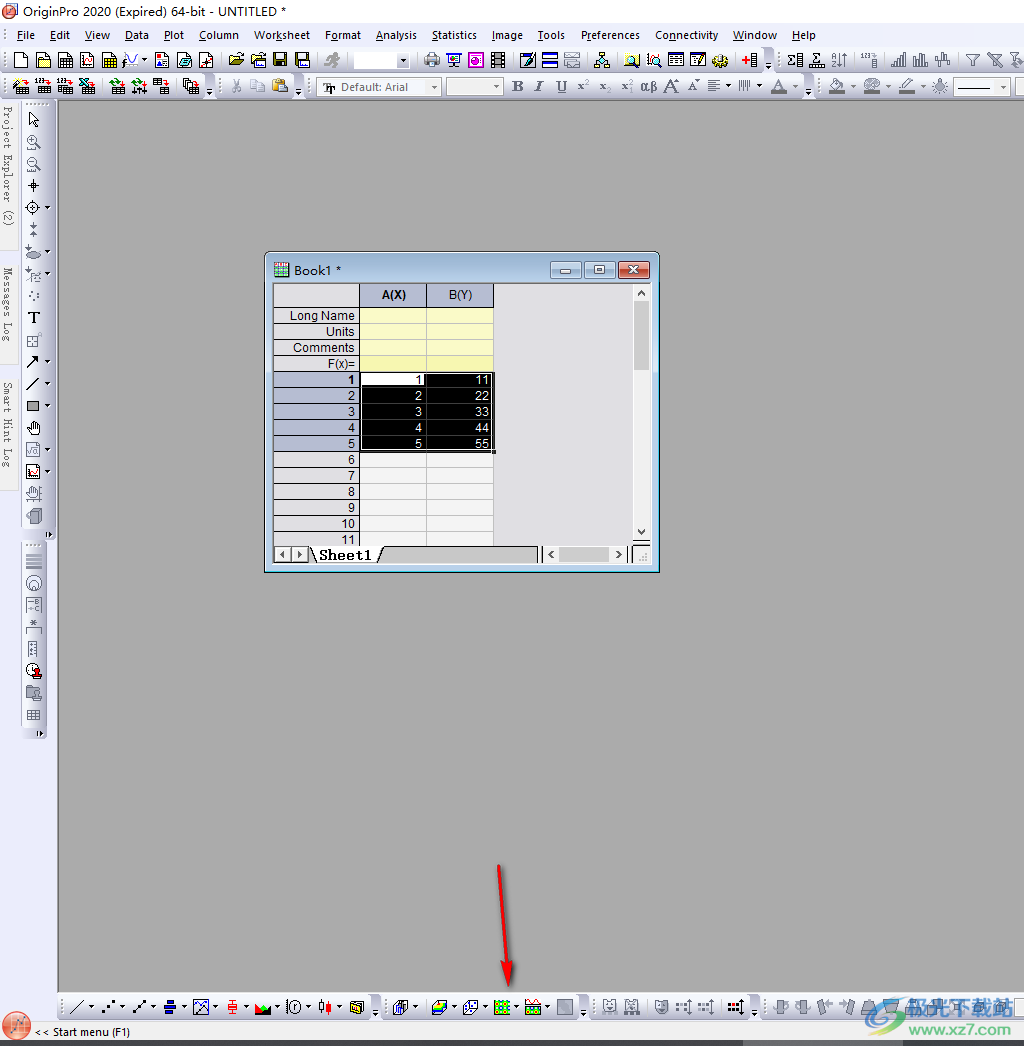Click the Sort A-Z icon
Screen dimensions: 1024x1046
click(x=839, y=60)
